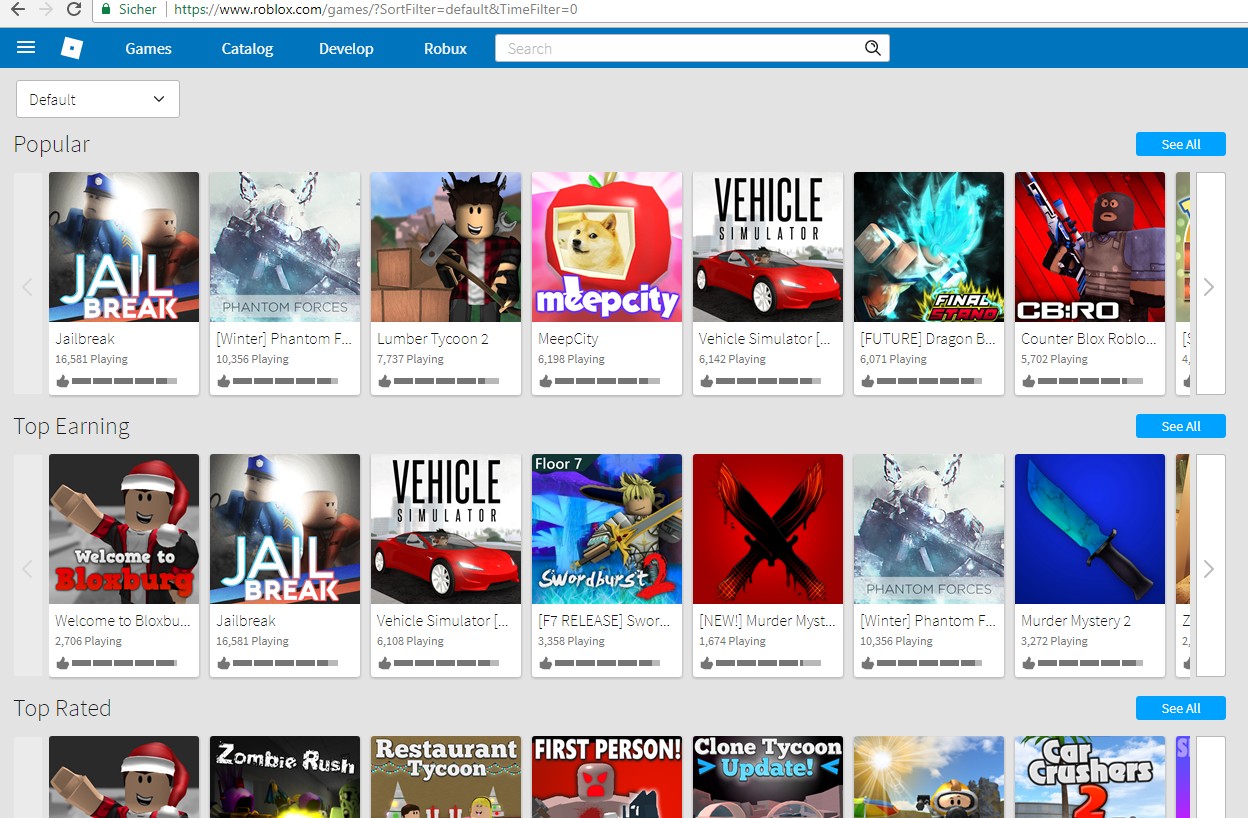Click thumbs-up icon on Murder Mystery 2 card
This screenshot has height=818, width=1248.
pyautogui.click(x=1029, y=663)
